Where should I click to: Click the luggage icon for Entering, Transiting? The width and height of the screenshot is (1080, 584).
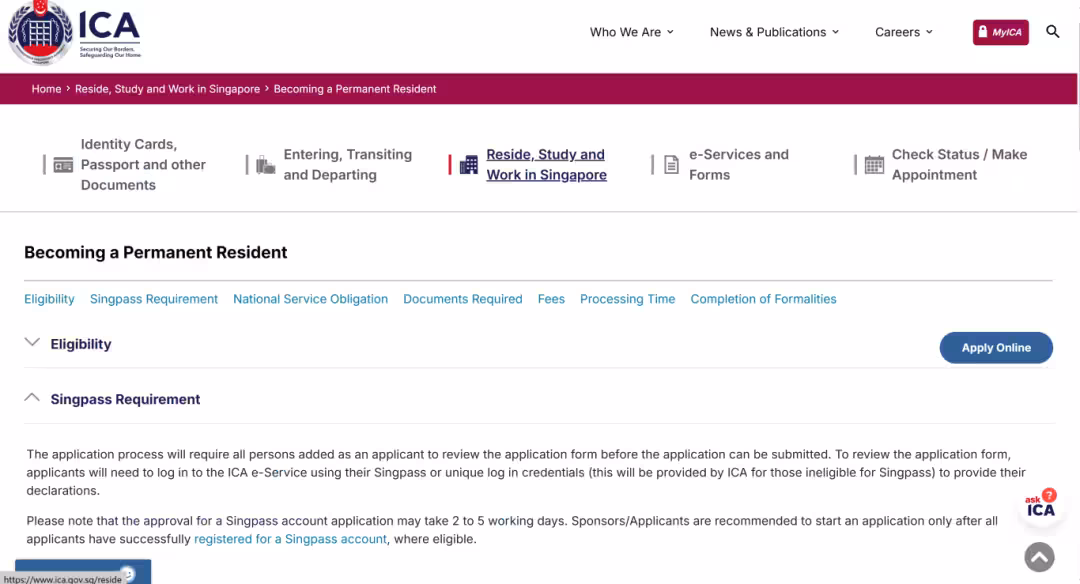[265, 165]
